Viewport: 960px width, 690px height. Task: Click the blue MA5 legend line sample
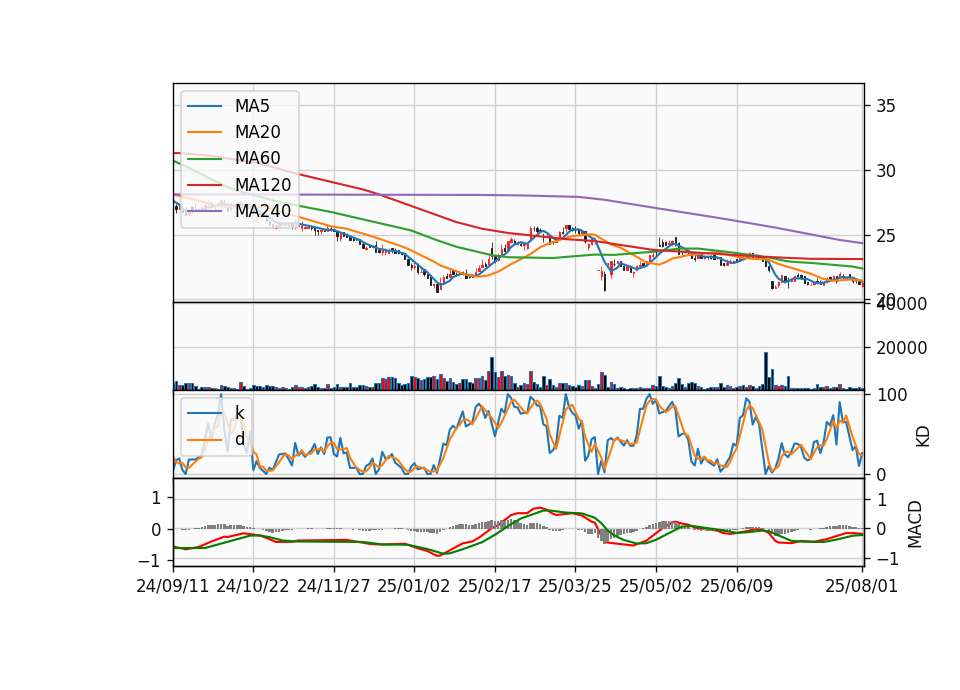tap(204, 106)
